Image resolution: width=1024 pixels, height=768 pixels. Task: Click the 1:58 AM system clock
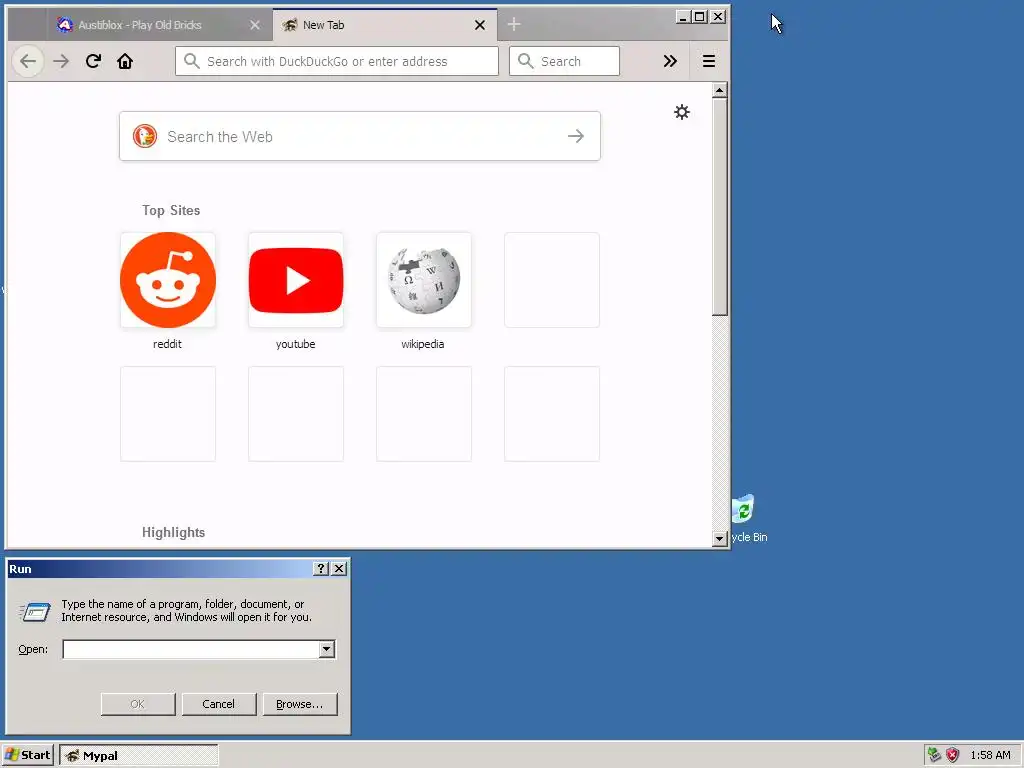990,755
